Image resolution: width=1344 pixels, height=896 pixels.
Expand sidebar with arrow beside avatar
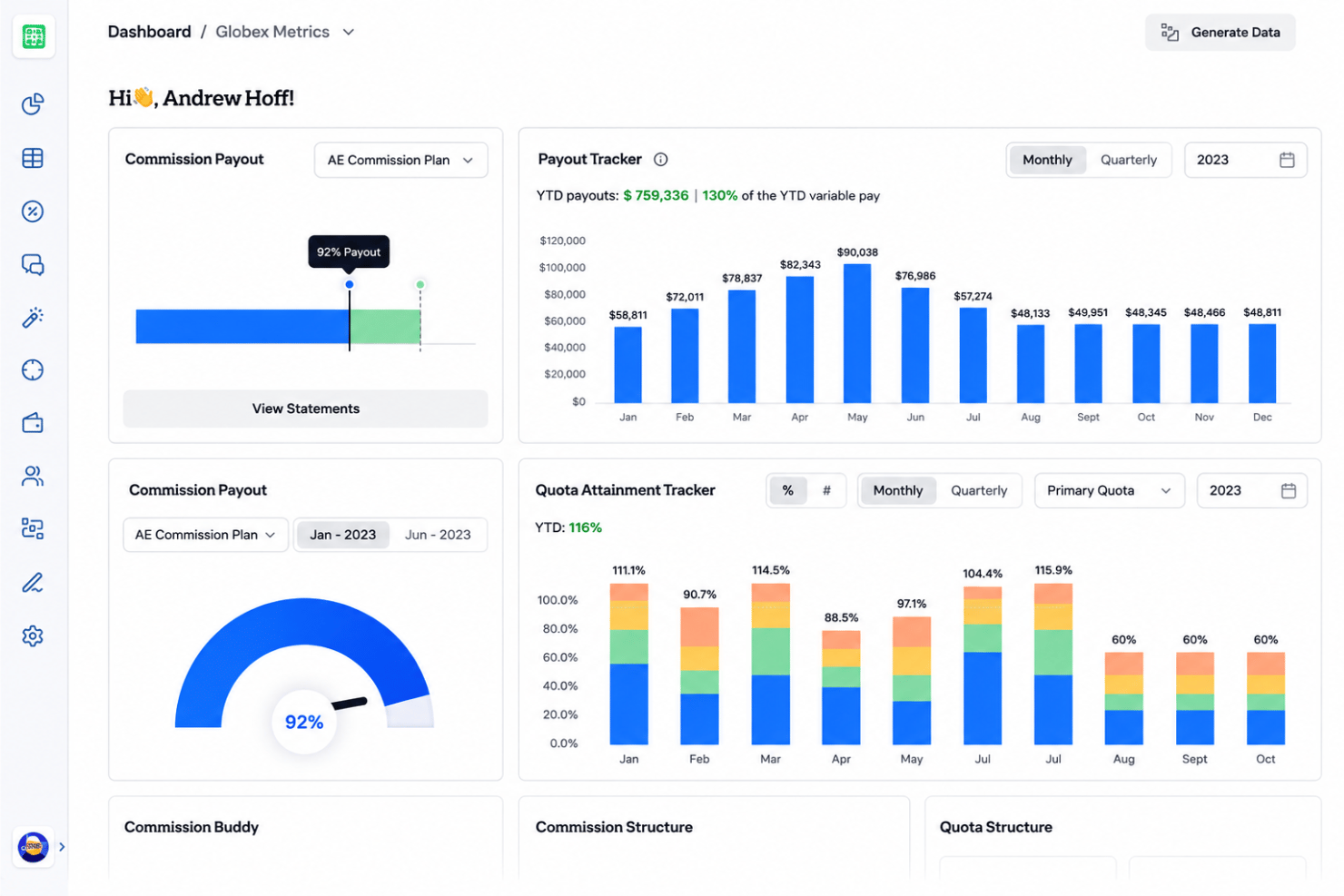[62, 847]
